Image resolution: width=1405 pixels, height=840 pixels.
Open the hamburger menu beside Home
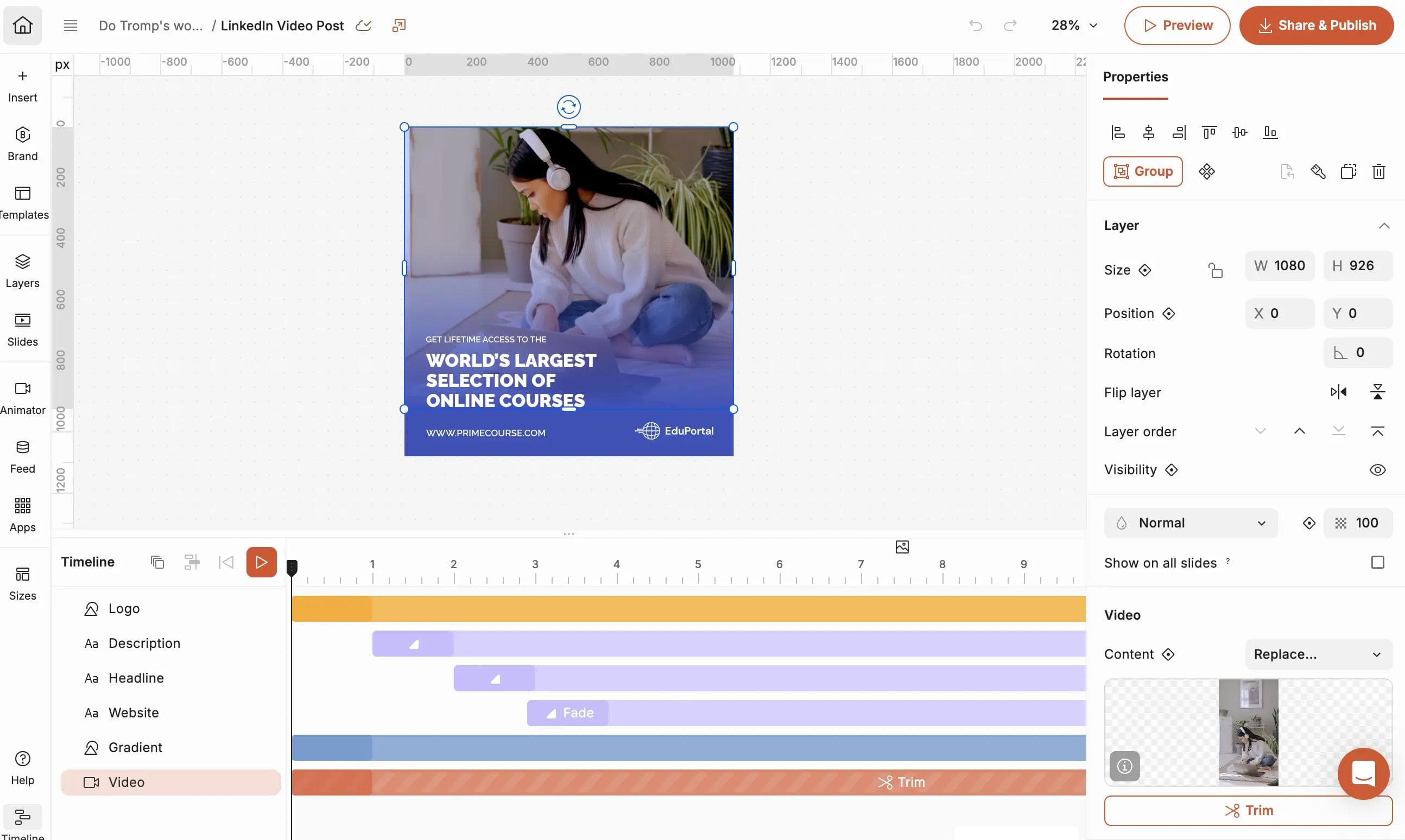[70, 25]
